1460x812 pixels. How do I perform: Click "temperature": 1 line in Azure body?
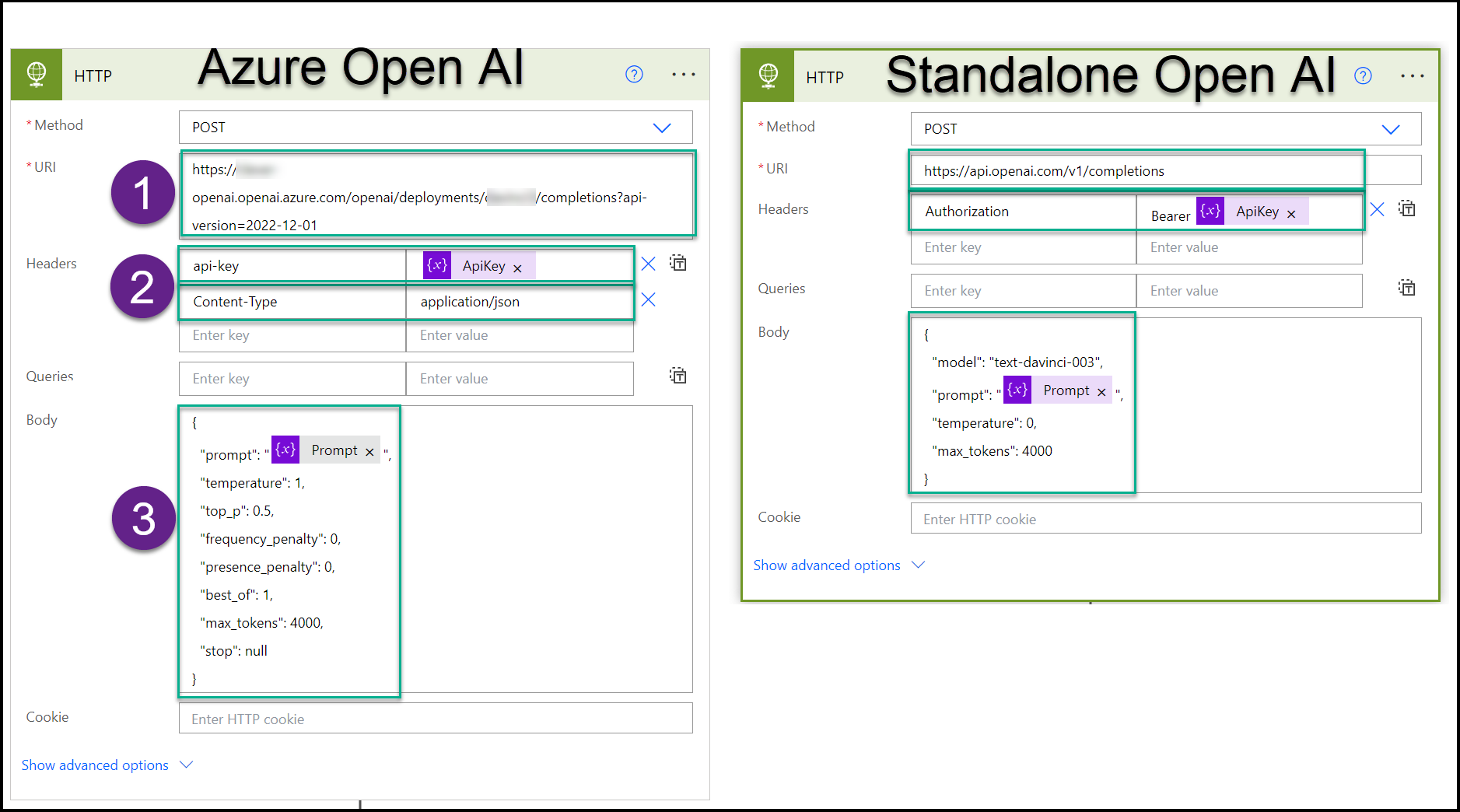[x=253, y=483]
